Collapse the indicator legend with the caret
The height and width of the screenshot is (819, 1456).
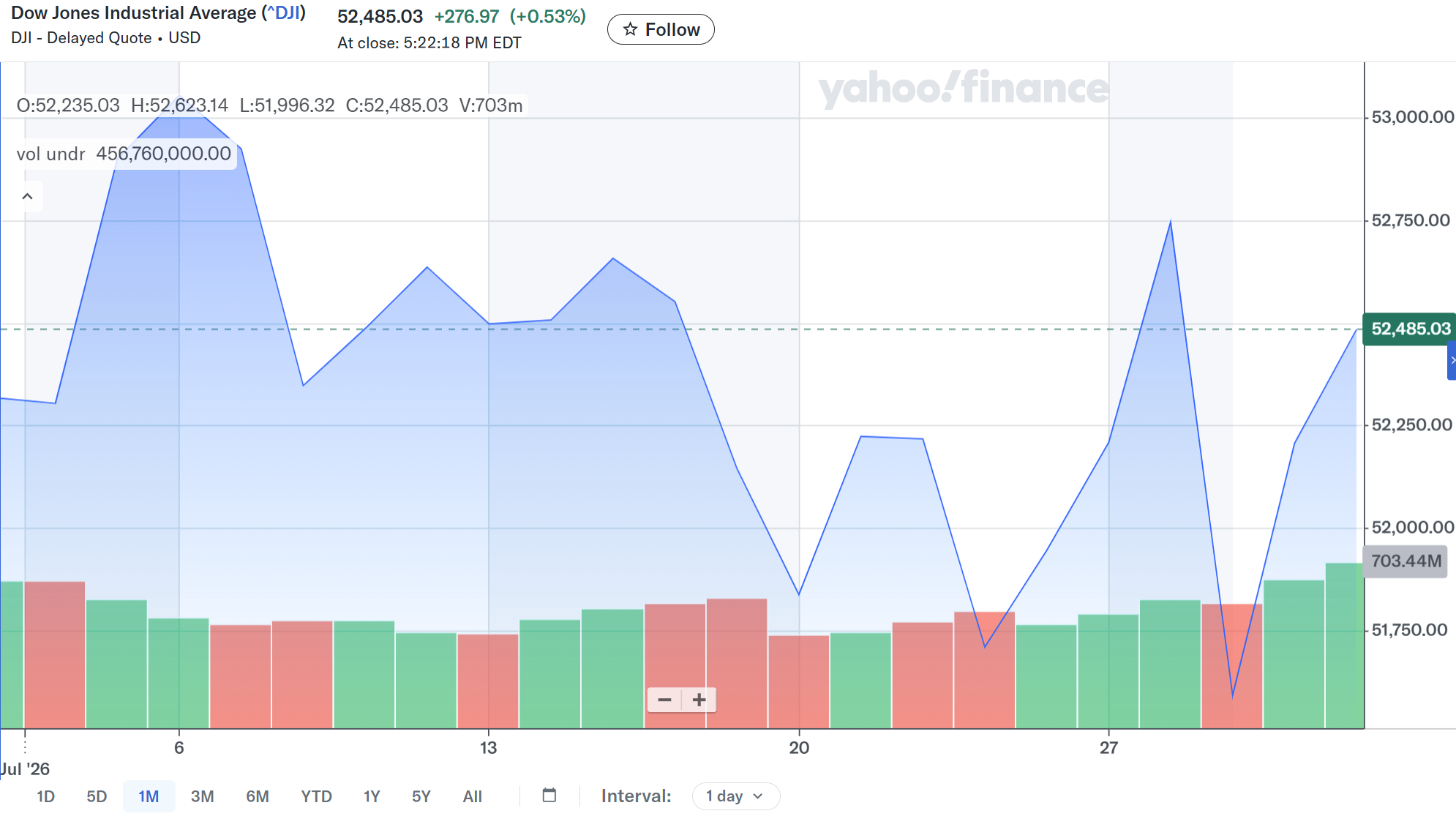pos(27,196)
